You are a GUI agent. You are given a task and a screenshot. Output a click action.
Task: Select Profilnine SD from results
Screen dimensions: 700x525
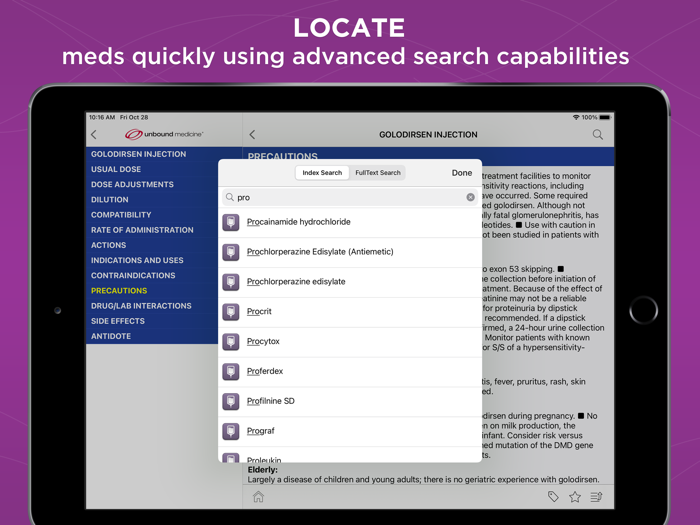350,401
